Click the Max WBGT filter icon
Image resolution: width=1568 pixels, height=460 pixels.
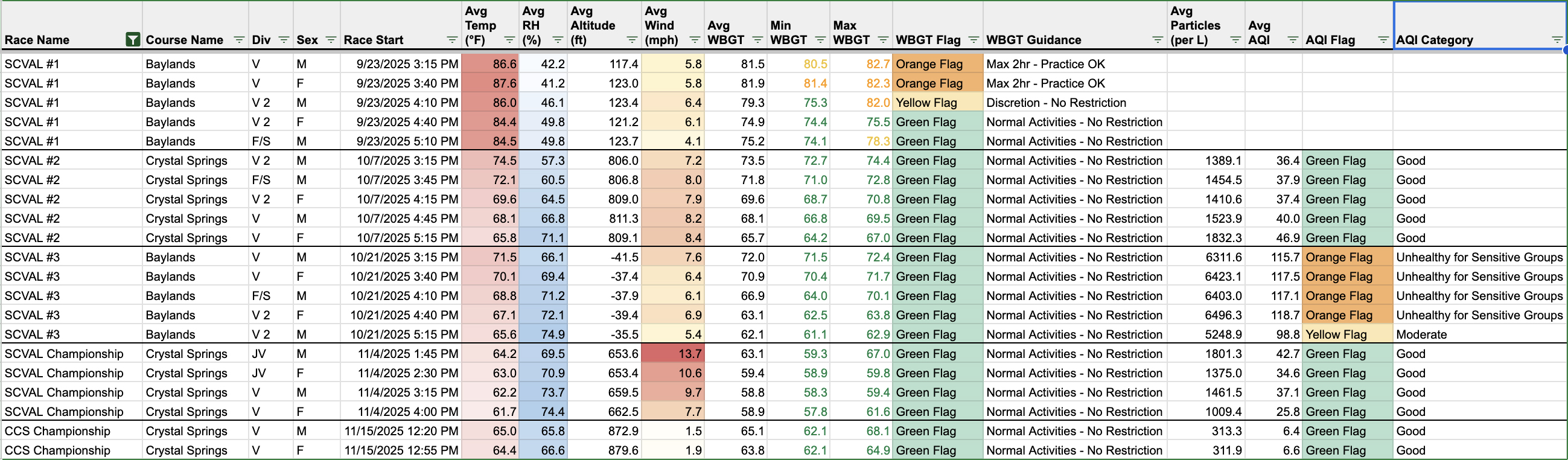tap(883, 40)
